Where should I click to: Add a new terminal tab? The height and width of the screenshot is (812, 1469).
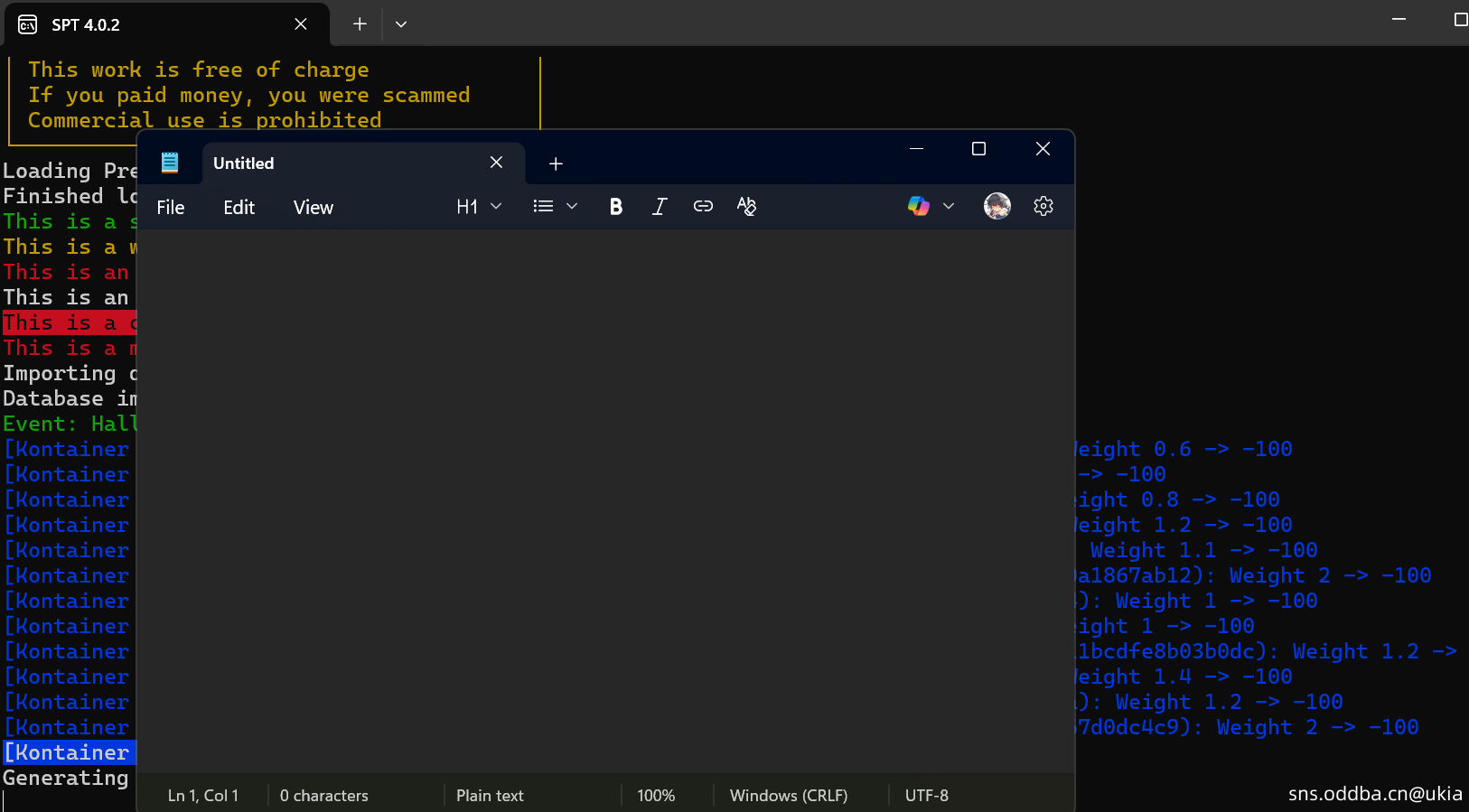(x=360, y=24)
